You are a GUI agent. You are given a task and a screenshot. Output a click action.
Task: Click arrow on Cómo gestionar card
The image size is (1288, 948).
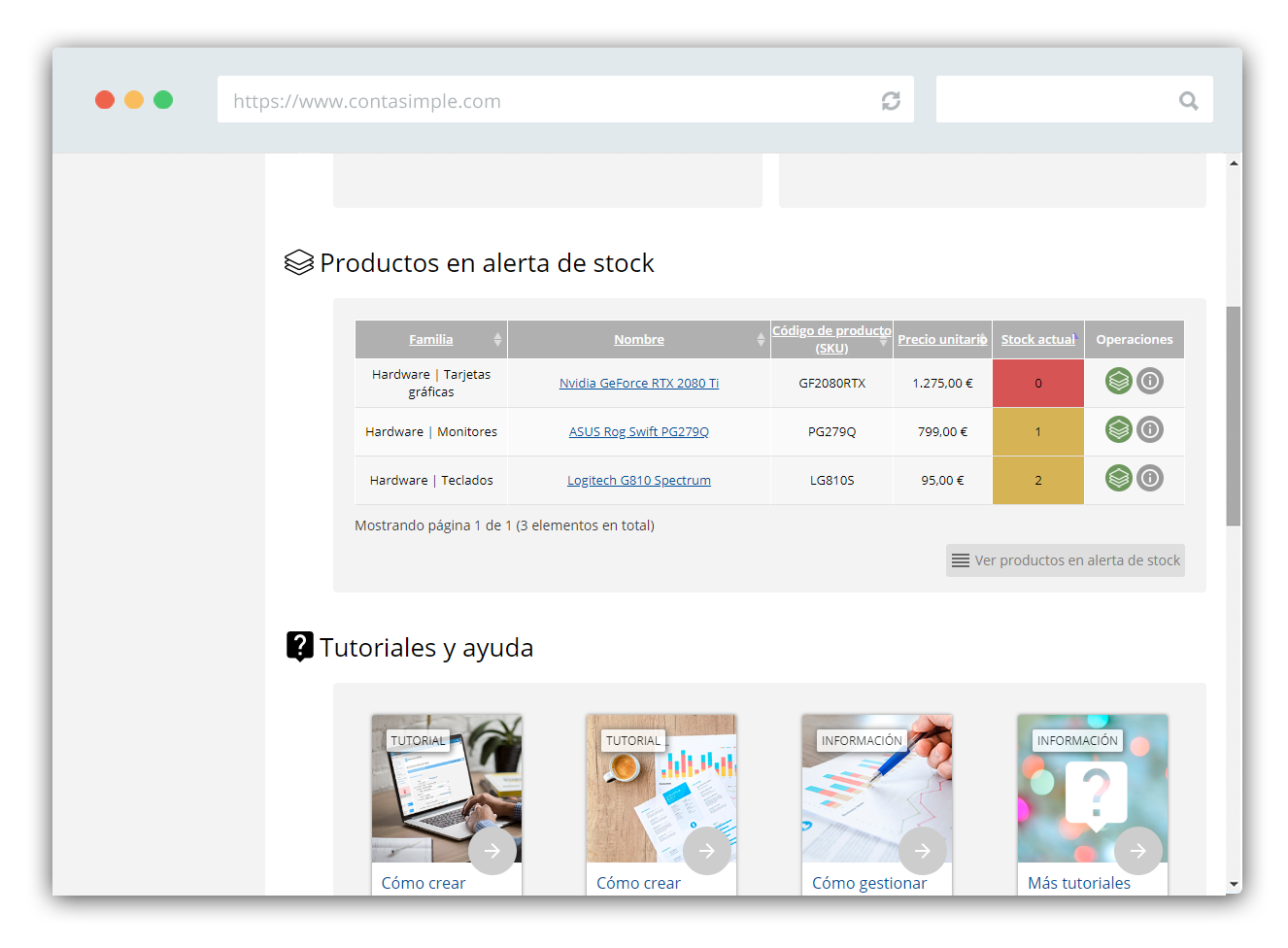point(923,851)
